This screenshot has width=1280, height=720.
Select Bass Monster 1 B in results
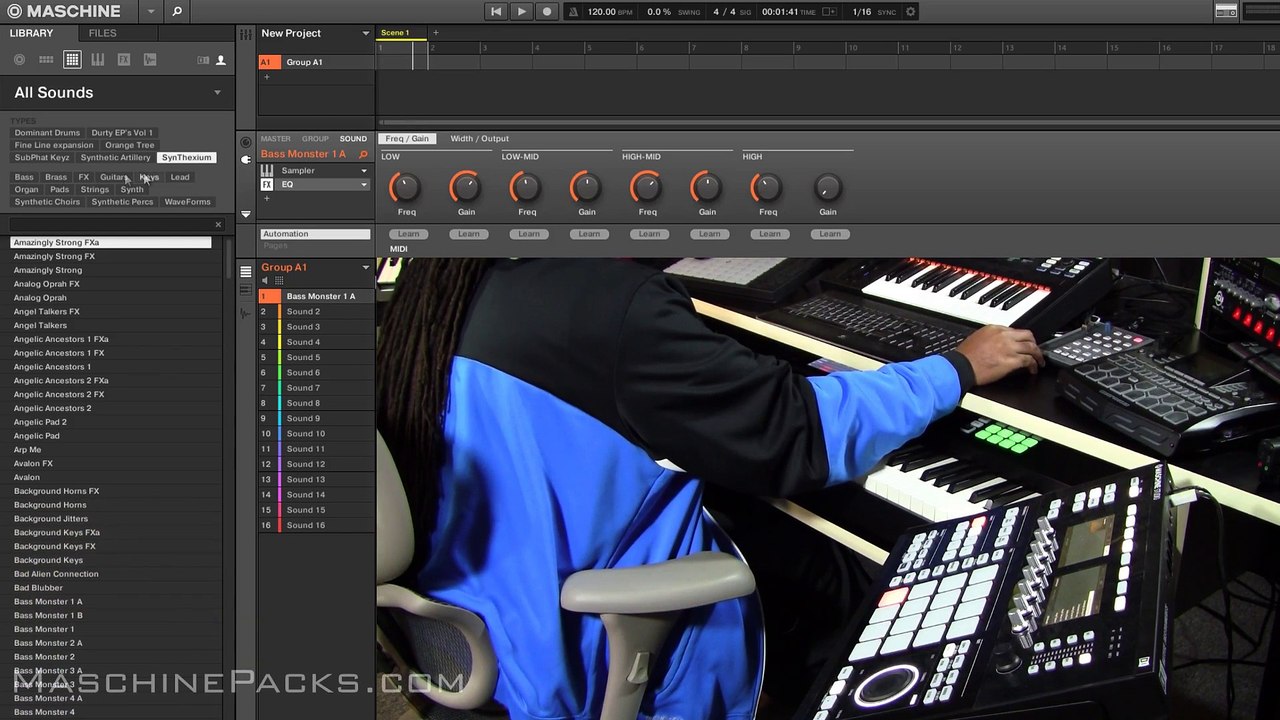48,615
